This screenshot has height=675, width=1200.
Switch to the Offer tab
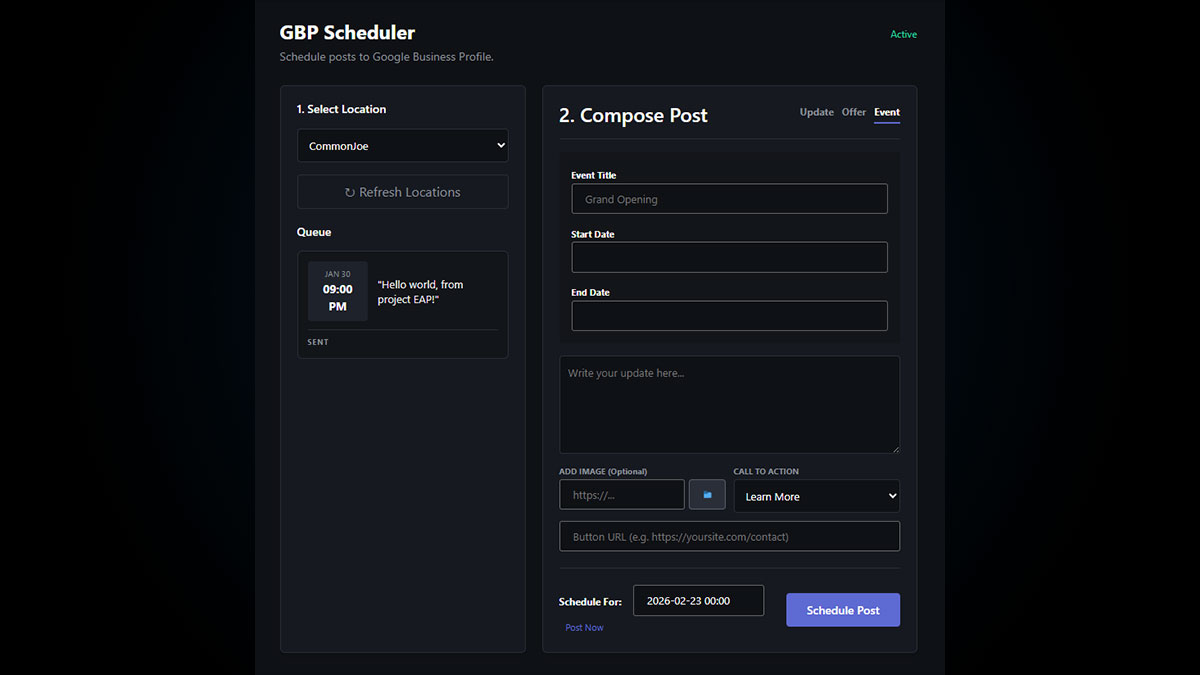(853, 112)
